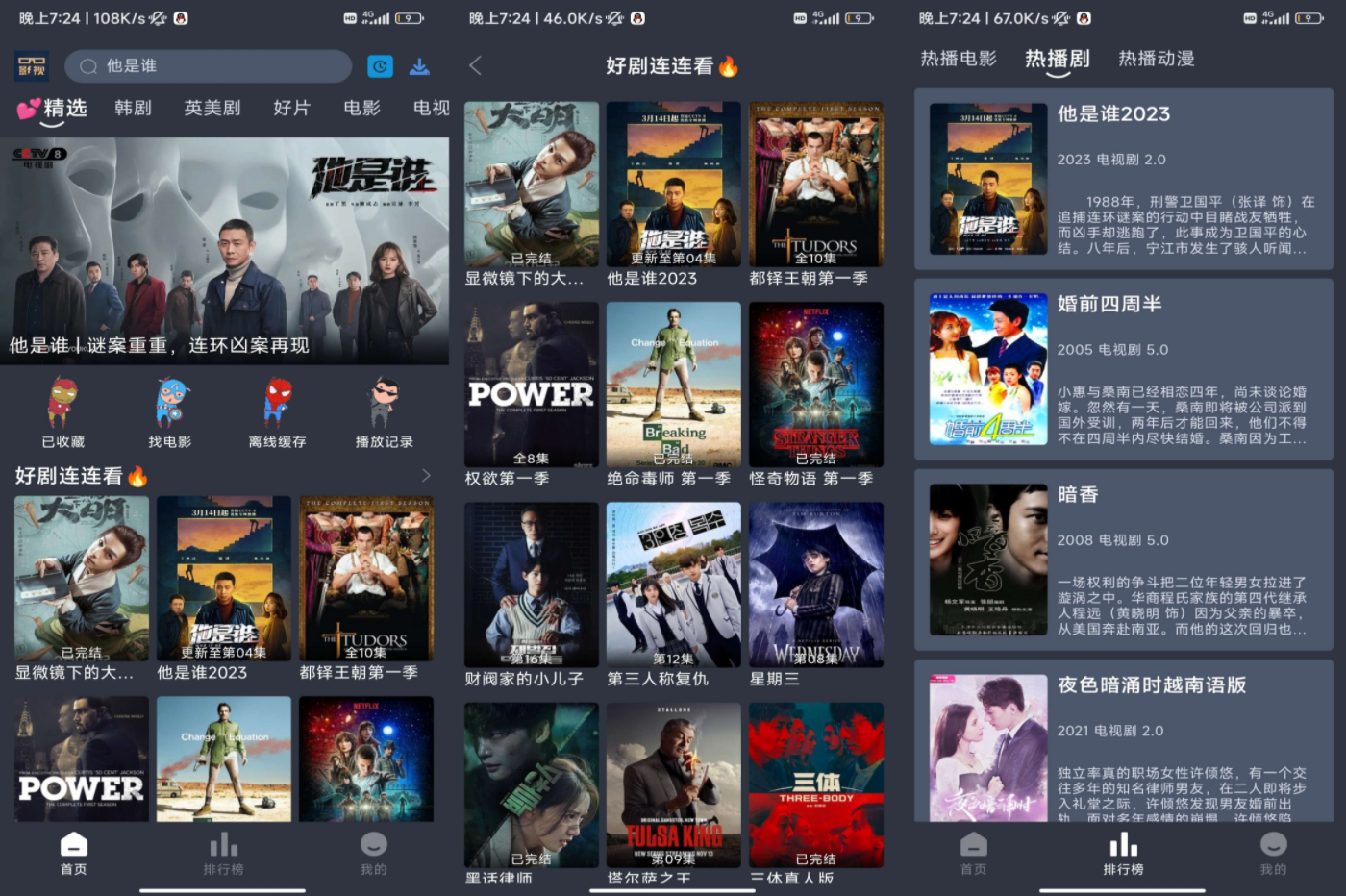The image size is (1346, 896).
Task: Open 暗香 entry in ranking list
Action: coord(1123,560)
